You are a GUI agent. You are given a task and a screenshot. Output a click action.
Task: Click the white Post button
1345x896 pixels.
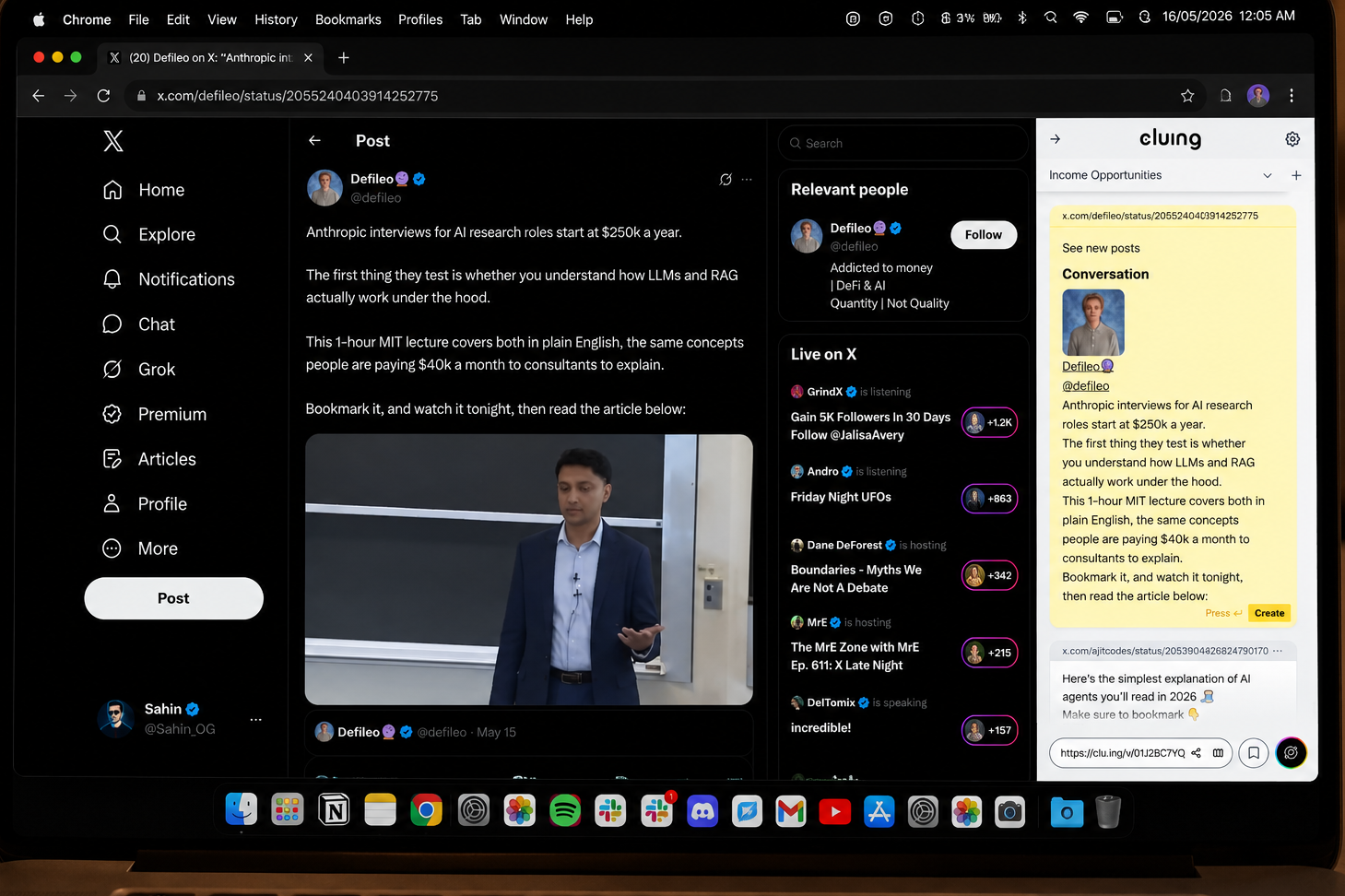pos(173,598)
